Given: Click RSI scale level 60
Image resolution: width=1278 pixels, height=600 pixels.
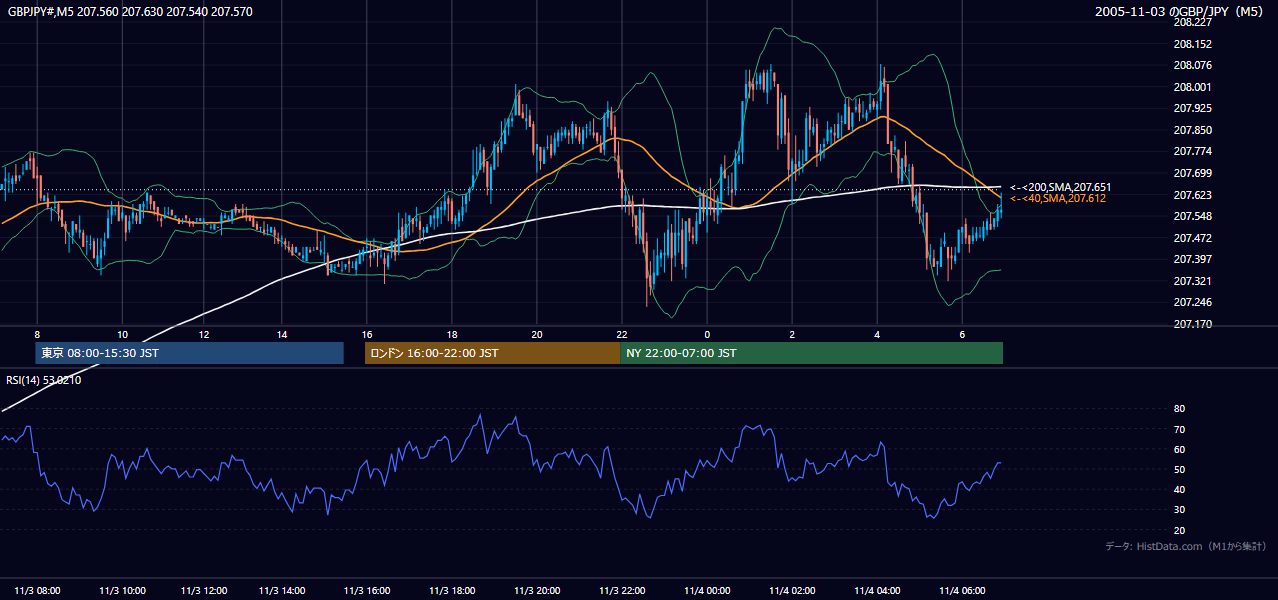Looking at the screenshot, I should [1179, 449].
